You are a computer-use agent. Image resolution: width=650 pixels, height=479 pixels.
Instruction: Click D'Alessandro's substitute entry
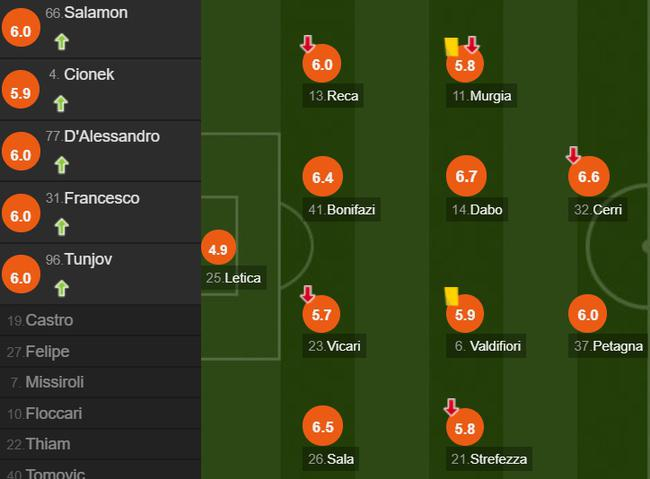pos(100,149)
